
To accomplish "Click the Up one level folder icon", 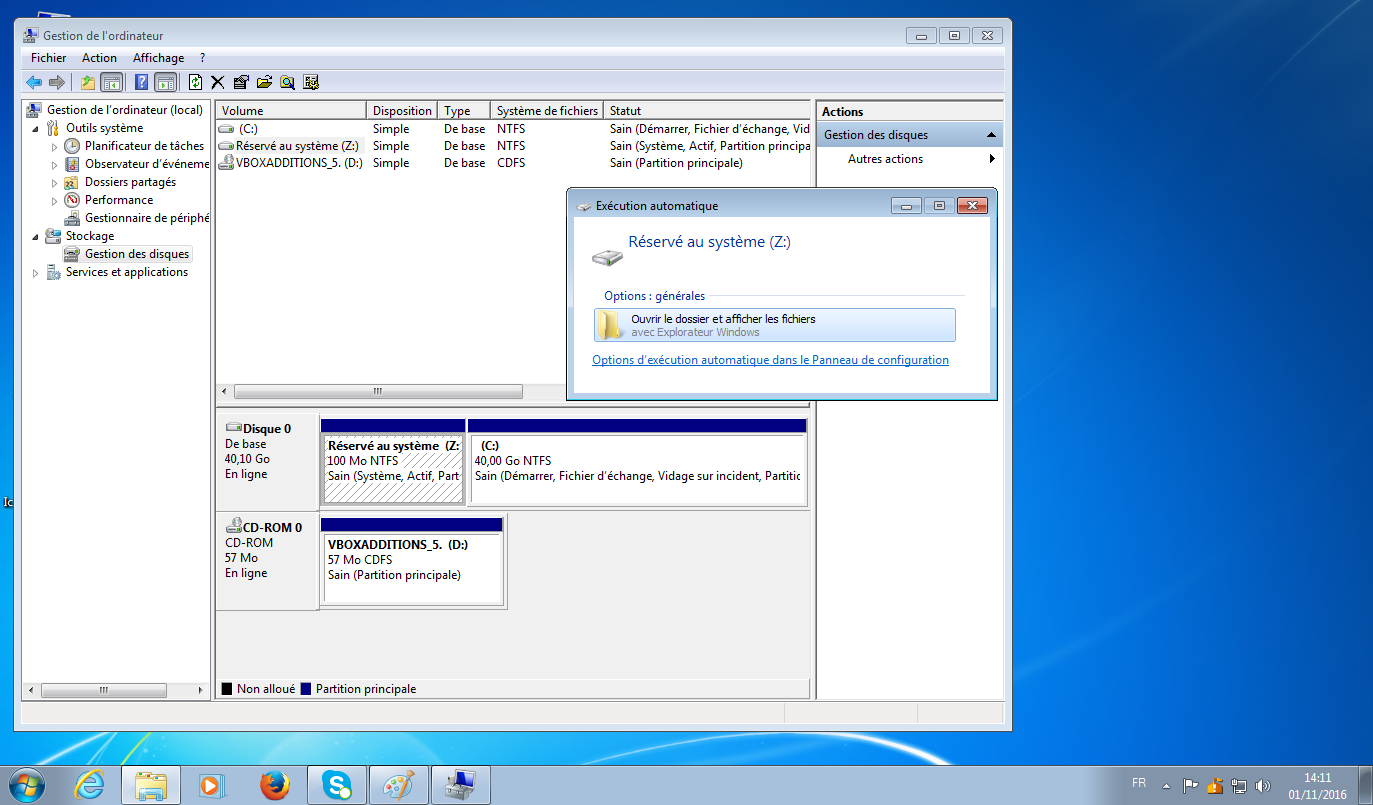I will tap(88, 82).
